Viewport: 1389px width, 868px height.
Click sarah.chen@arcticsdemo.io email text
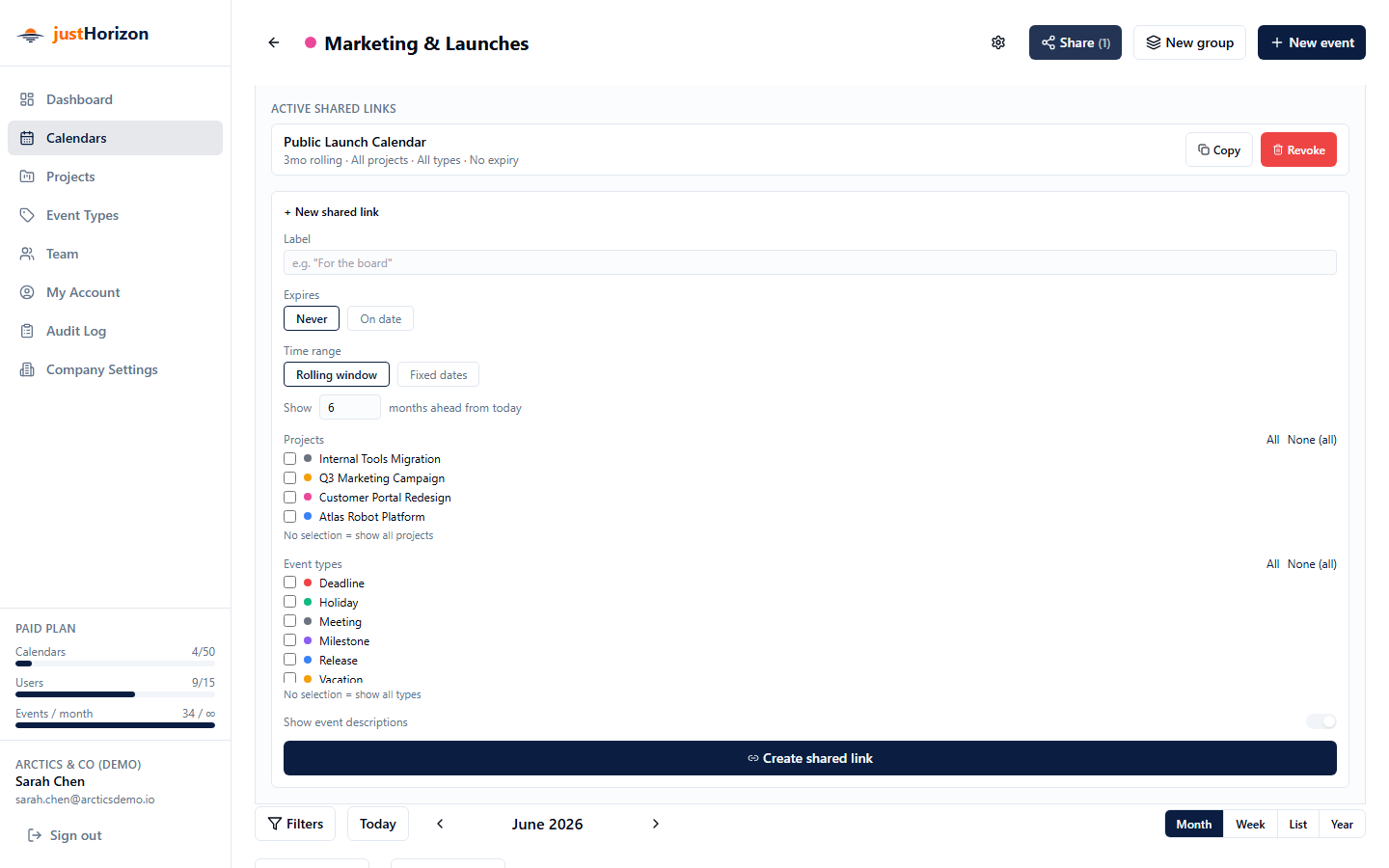pos(85,800)
